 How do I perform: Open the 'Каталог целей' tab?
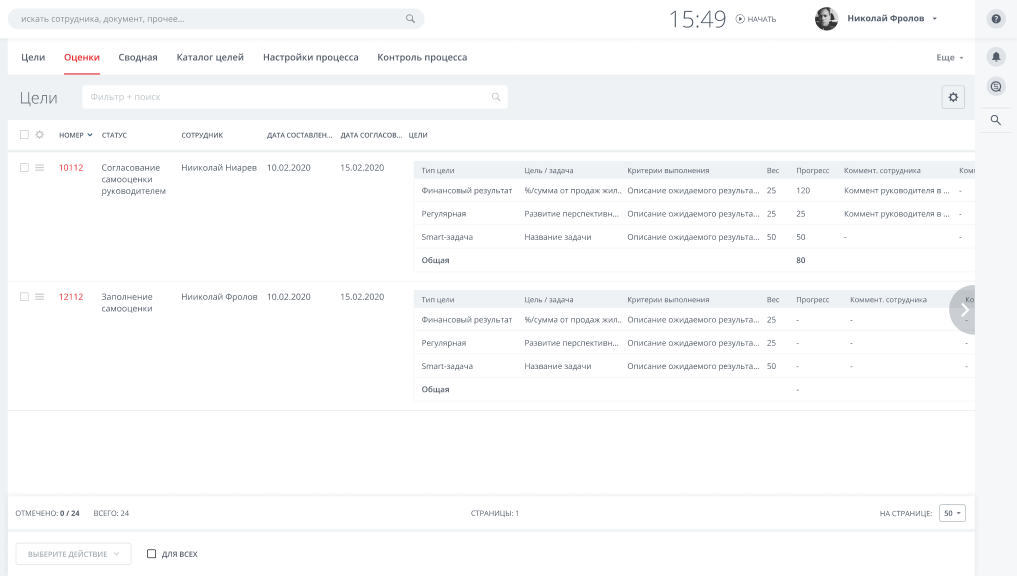(210, 58)
